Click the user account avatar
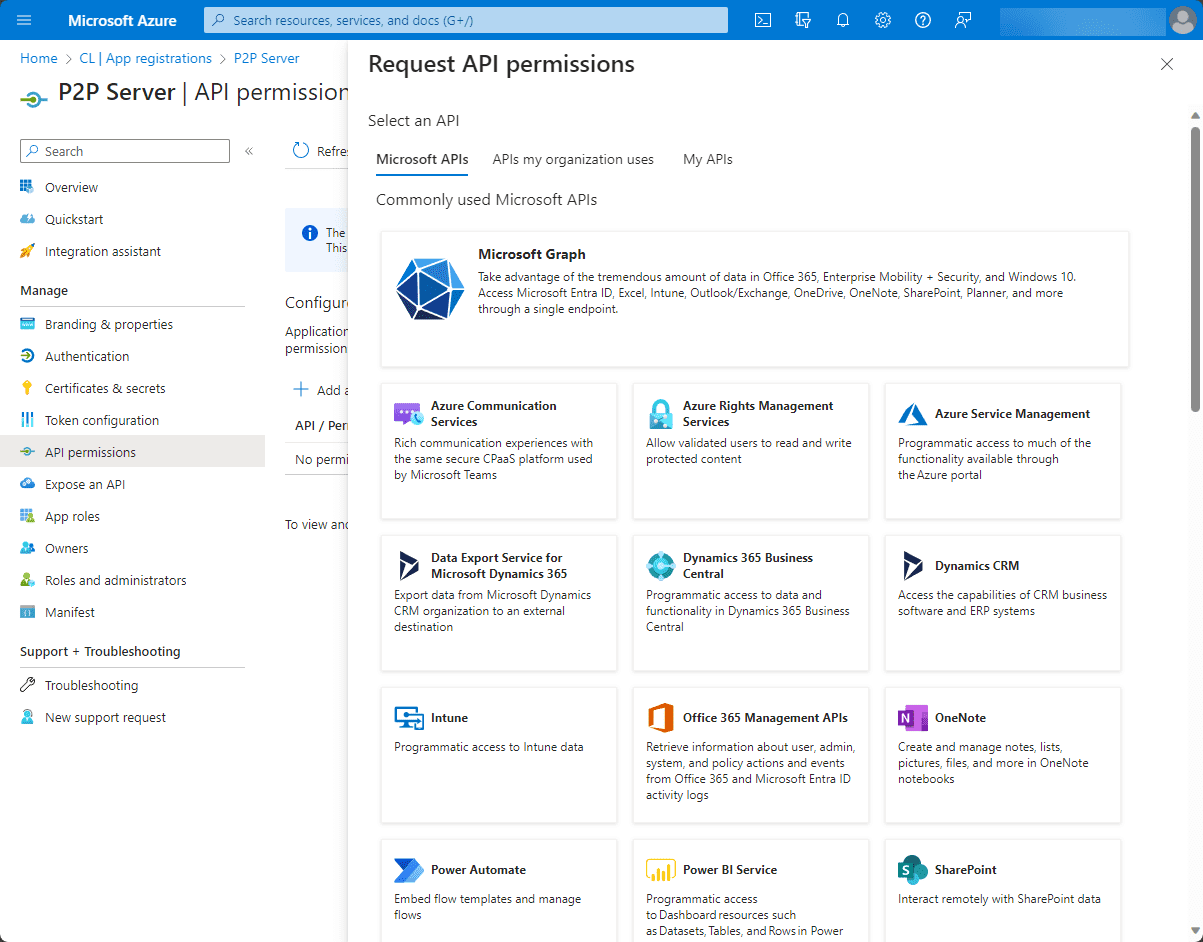Viewport: 1203px width, 942px height. (1181, 20)
